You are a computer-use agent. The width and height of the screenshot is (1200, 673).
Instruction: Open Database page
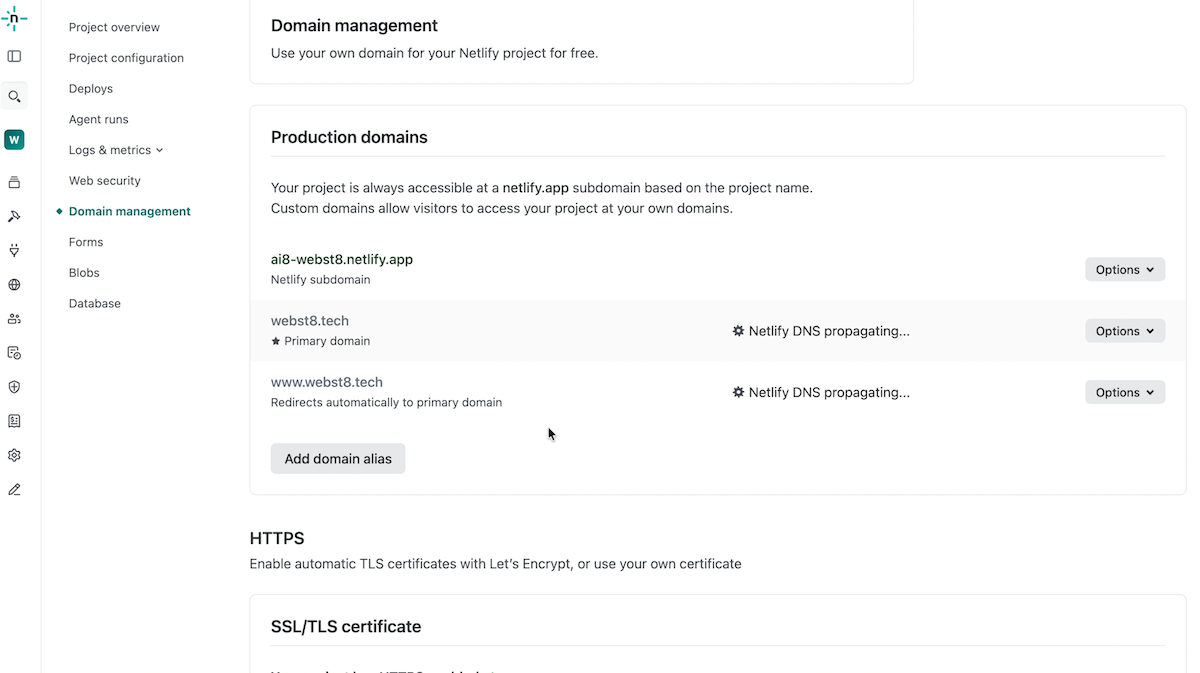[95, 303]
